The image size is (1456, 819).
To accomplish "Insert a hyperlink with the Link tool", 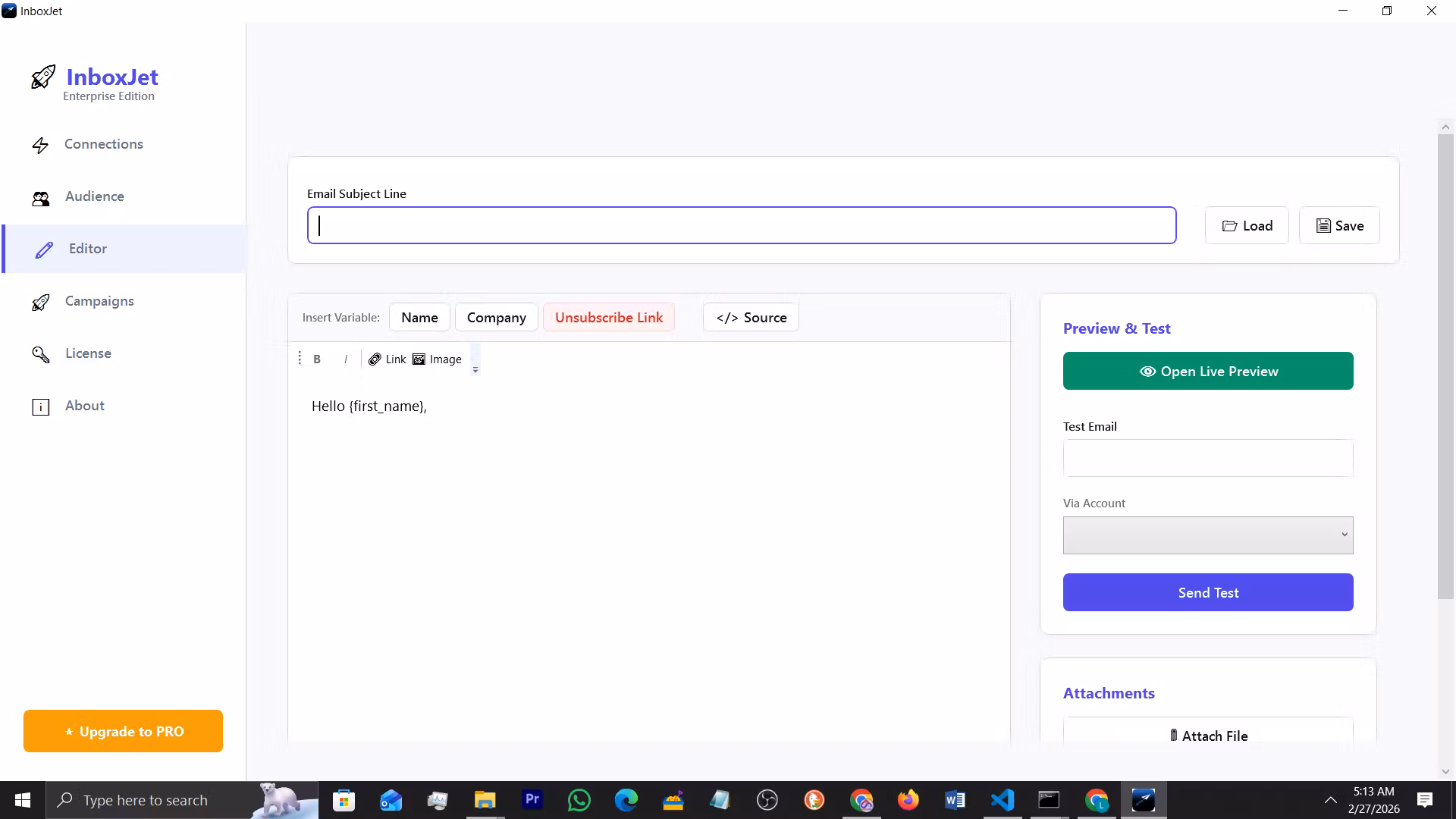I will point(387,359).
